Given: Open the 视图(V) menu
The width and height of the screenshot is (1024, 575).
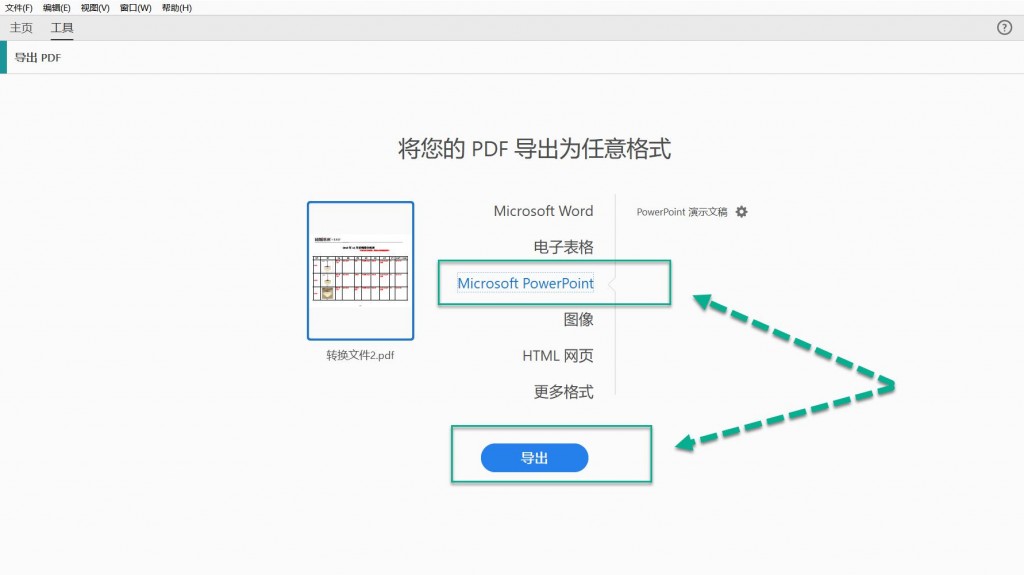Looking at the screenshot, I should coord(95,8).
